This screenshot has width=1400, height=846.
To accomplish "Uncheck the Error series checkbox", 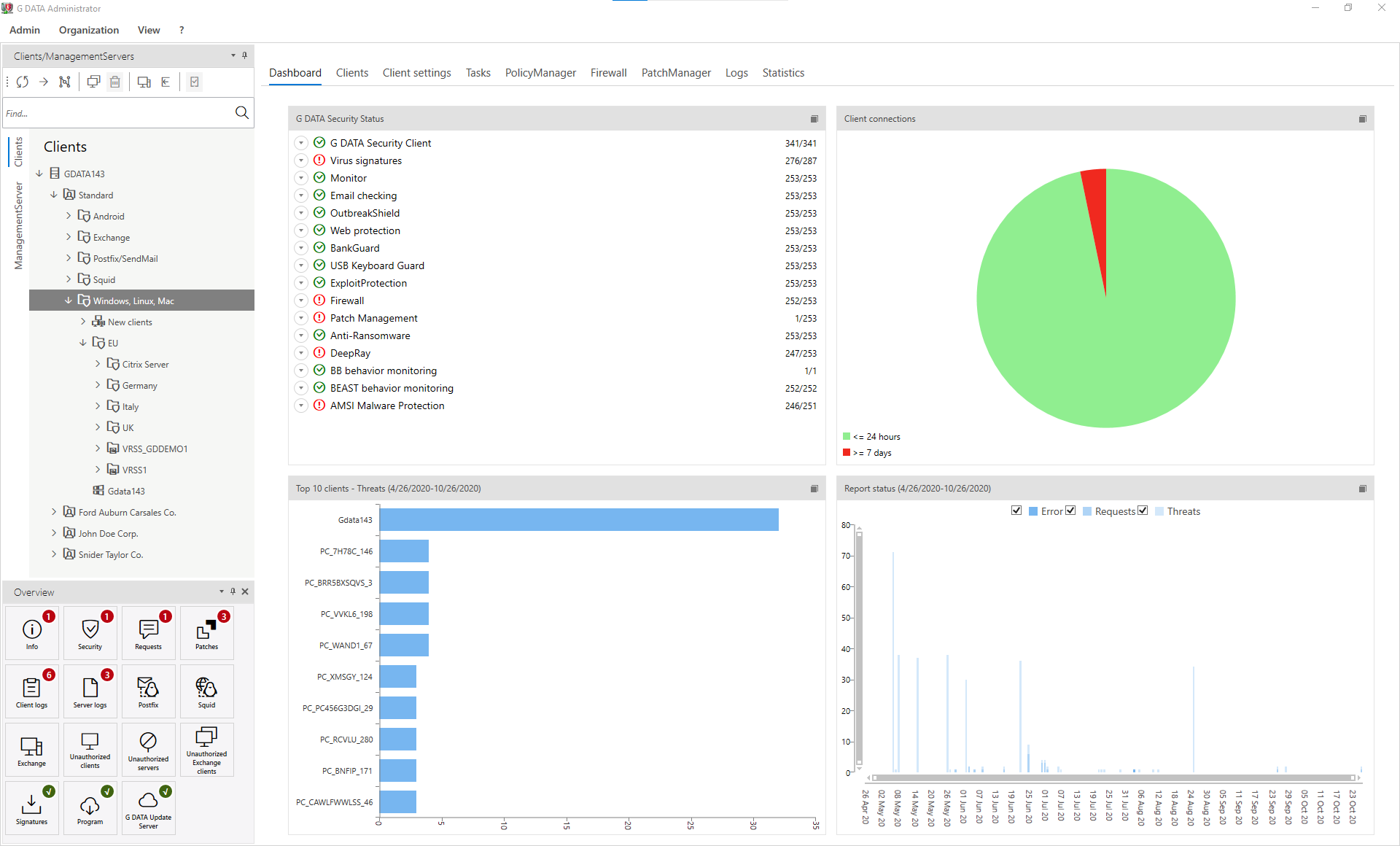I will 1016,511.
